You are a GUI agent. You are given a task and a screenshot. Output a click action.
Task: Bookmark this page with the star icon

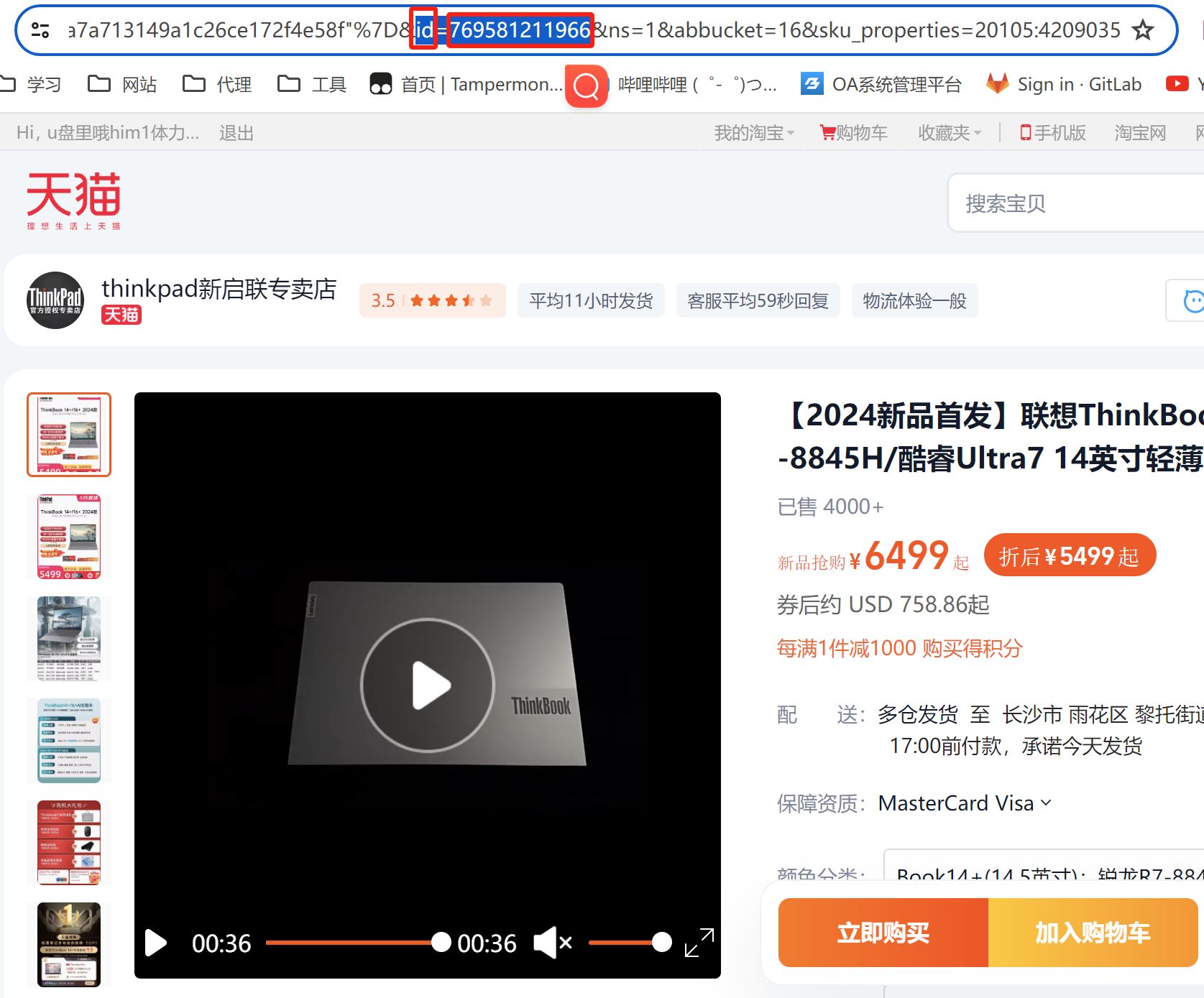pyautogui.click(x=1142, y=30)
